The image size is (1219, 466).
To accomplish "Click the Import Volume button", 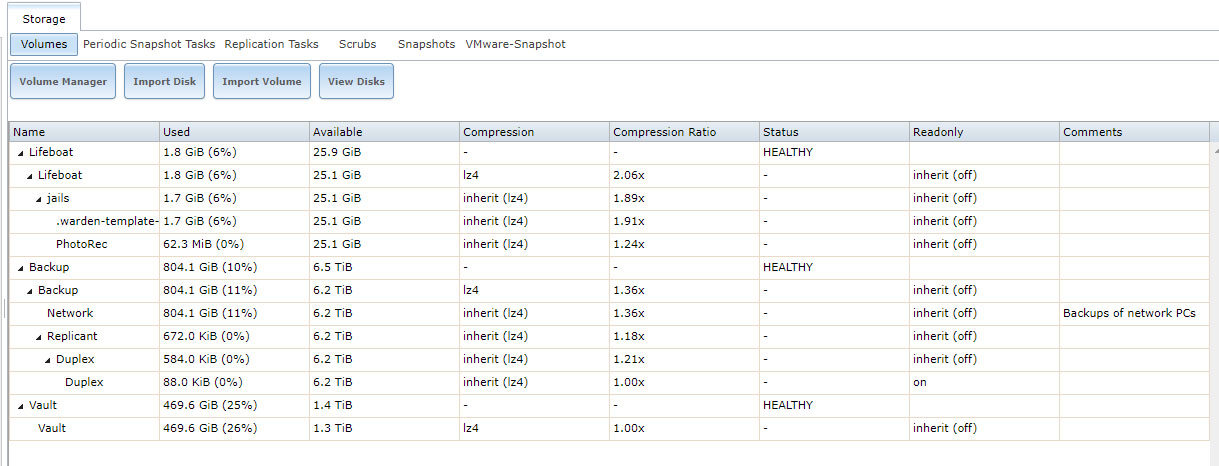I will 261,82.
